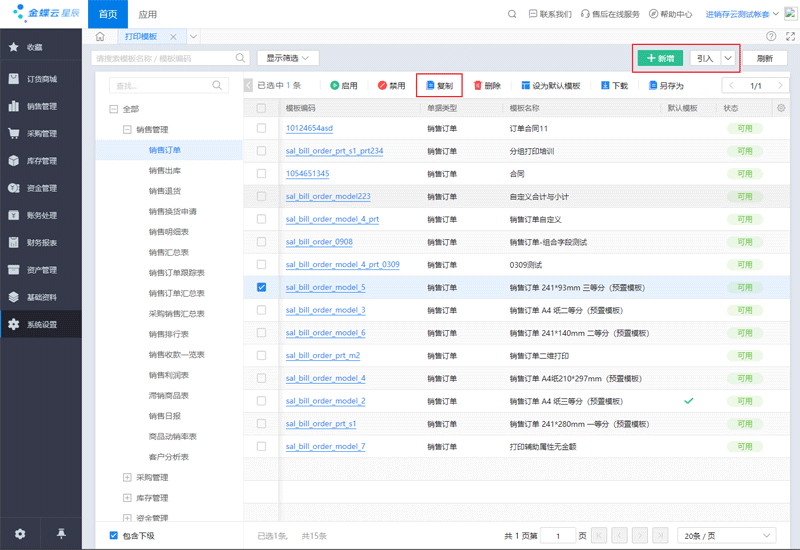Viewport: 800px width, 550px height.
Task: Open 销售管理 sidebar module
Action: [41, 106]
